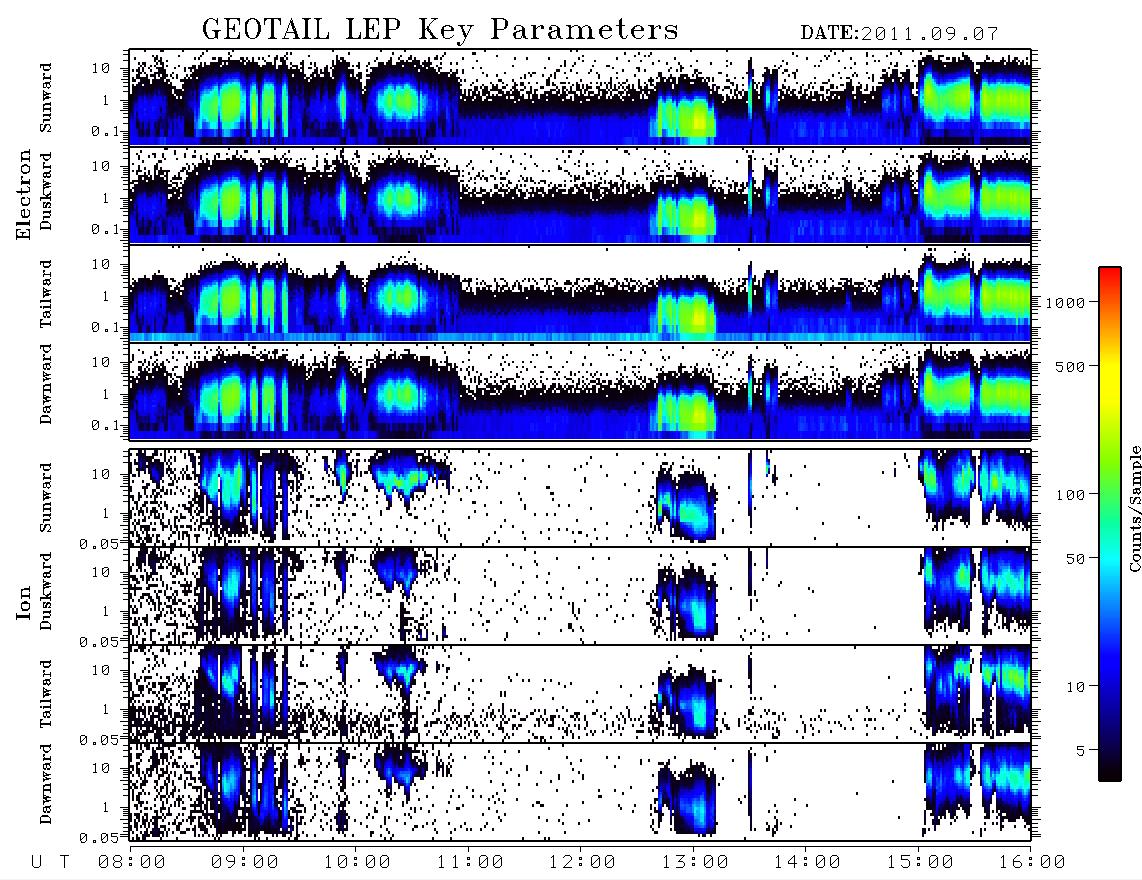1142x880 pixels.
Task: Click the Ion Sunward spectrogram panel
Action: tap(580, 498)
